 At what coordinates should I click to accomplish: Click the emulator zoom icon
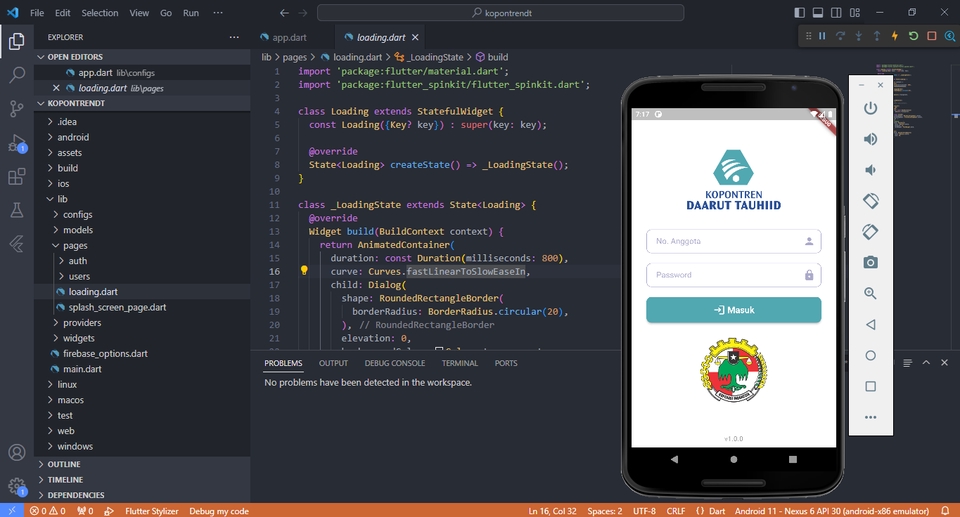click(x=870, y=293)
